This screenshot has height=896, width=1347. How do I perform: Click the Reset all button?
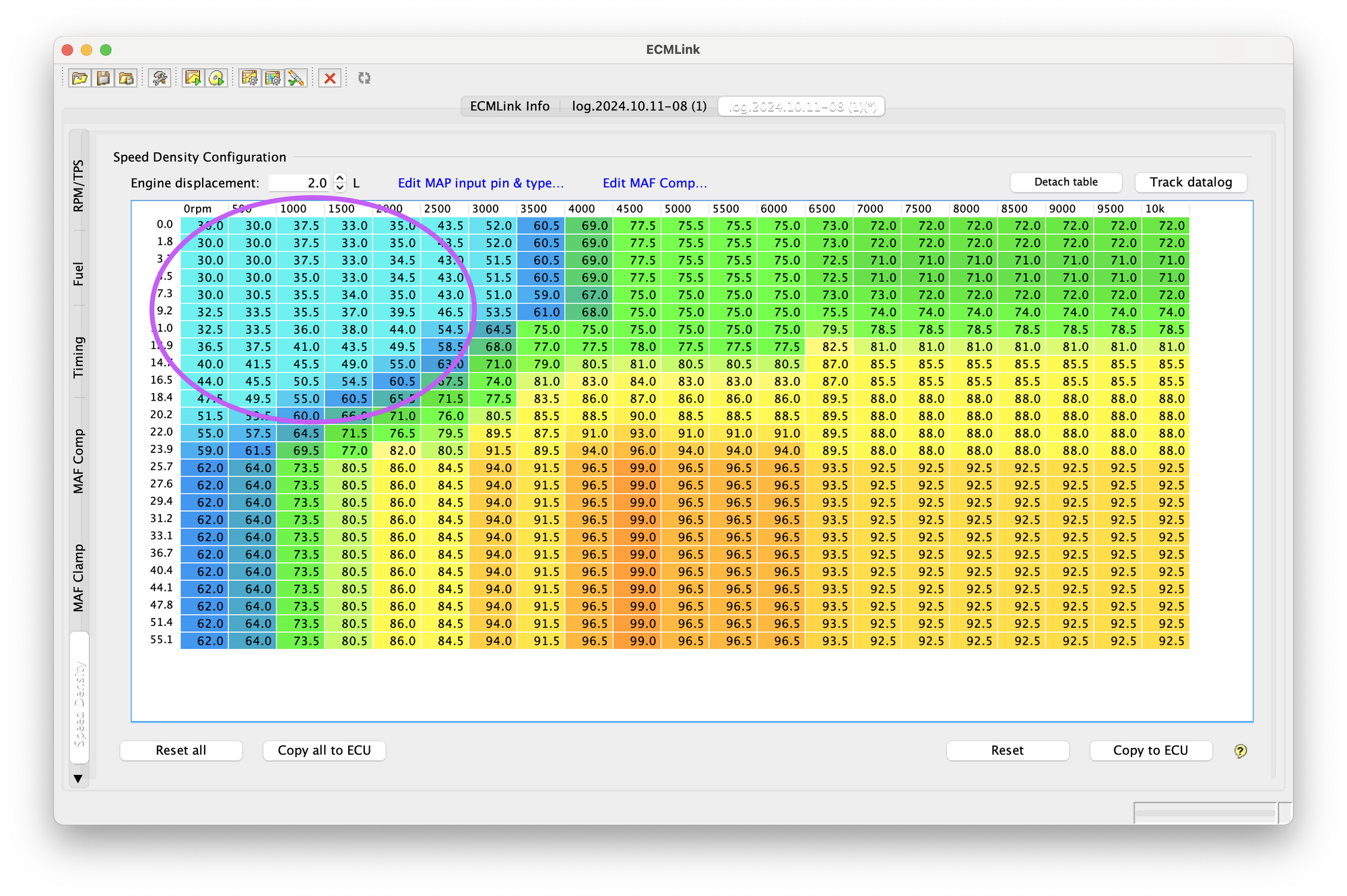coord(180,751)
